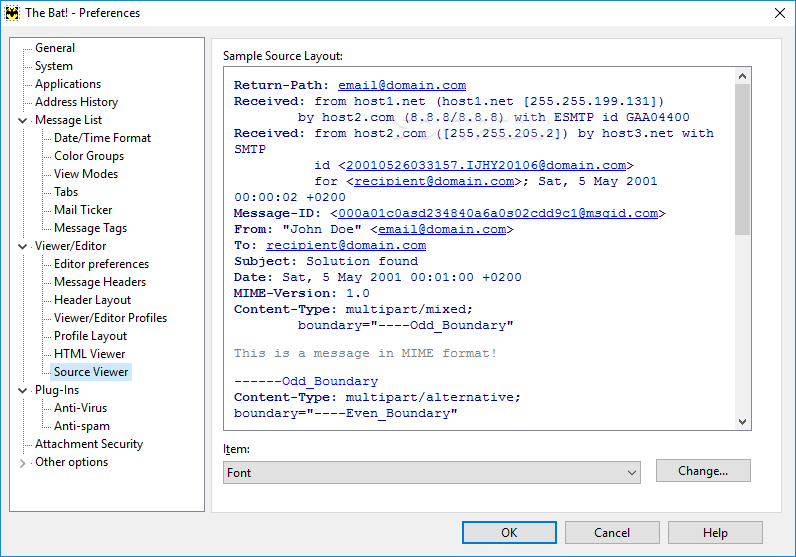Click the Cancel button
This screenshot has height=557, width=796.
tap(612, 533)
